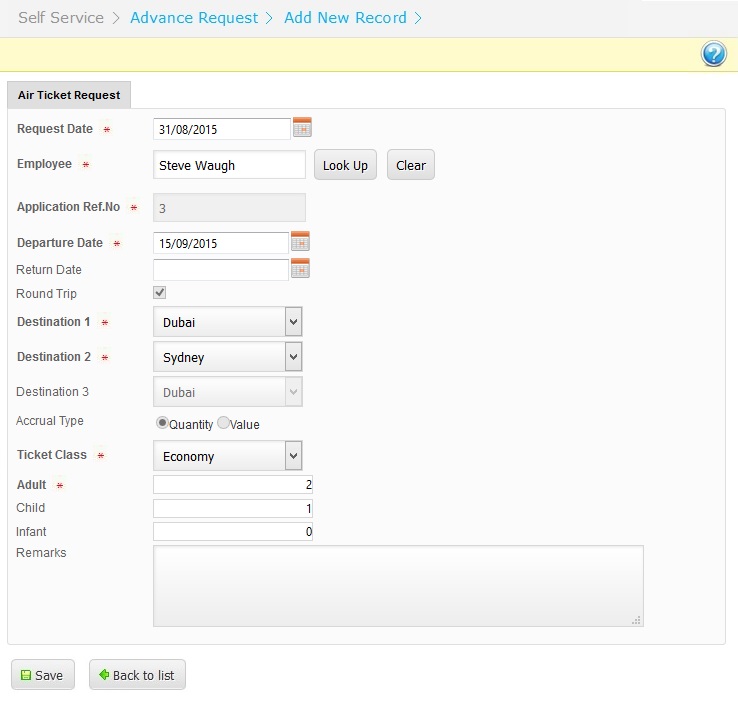This screenshot has height=705, width=738.
Task: Focus the Request Date input field
Action: tap(222, 129)
